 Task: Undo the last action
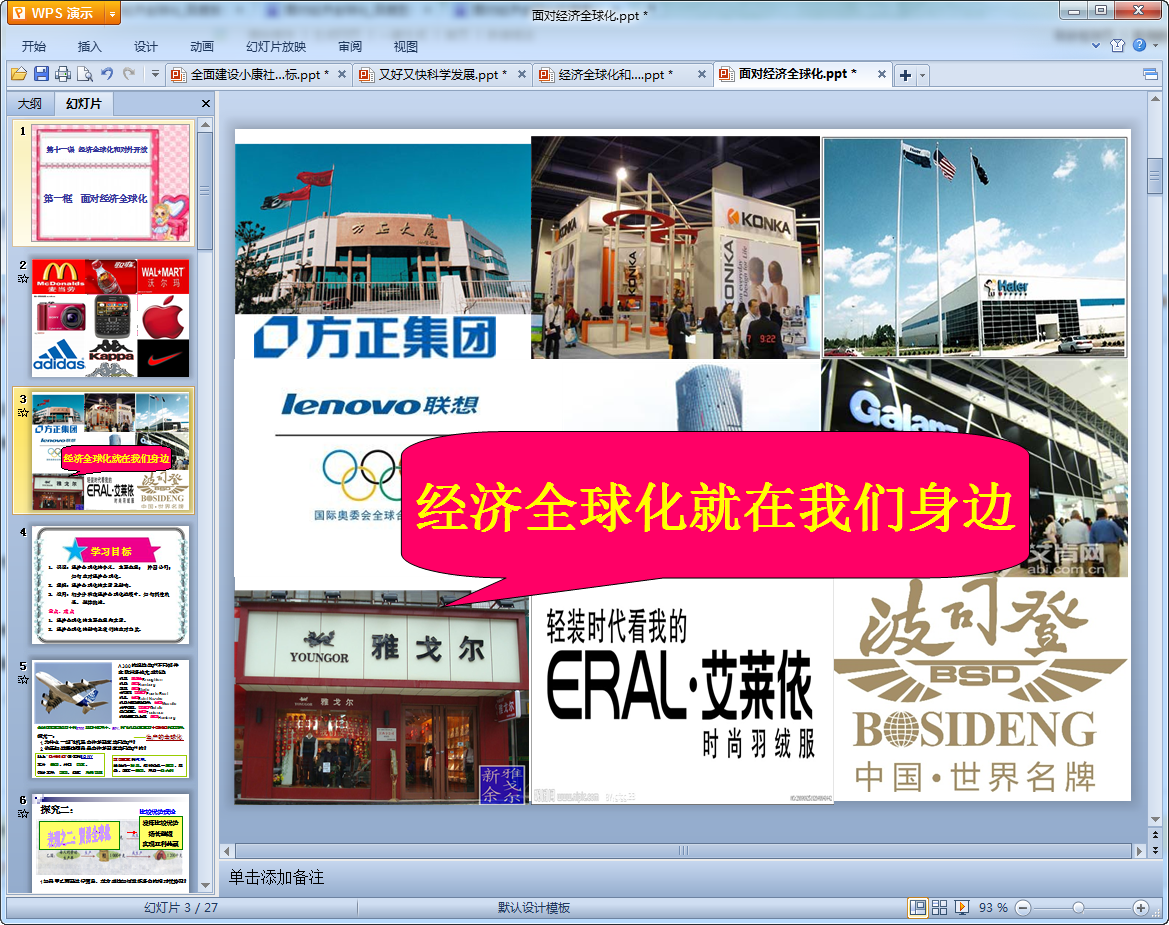(107, 74)
